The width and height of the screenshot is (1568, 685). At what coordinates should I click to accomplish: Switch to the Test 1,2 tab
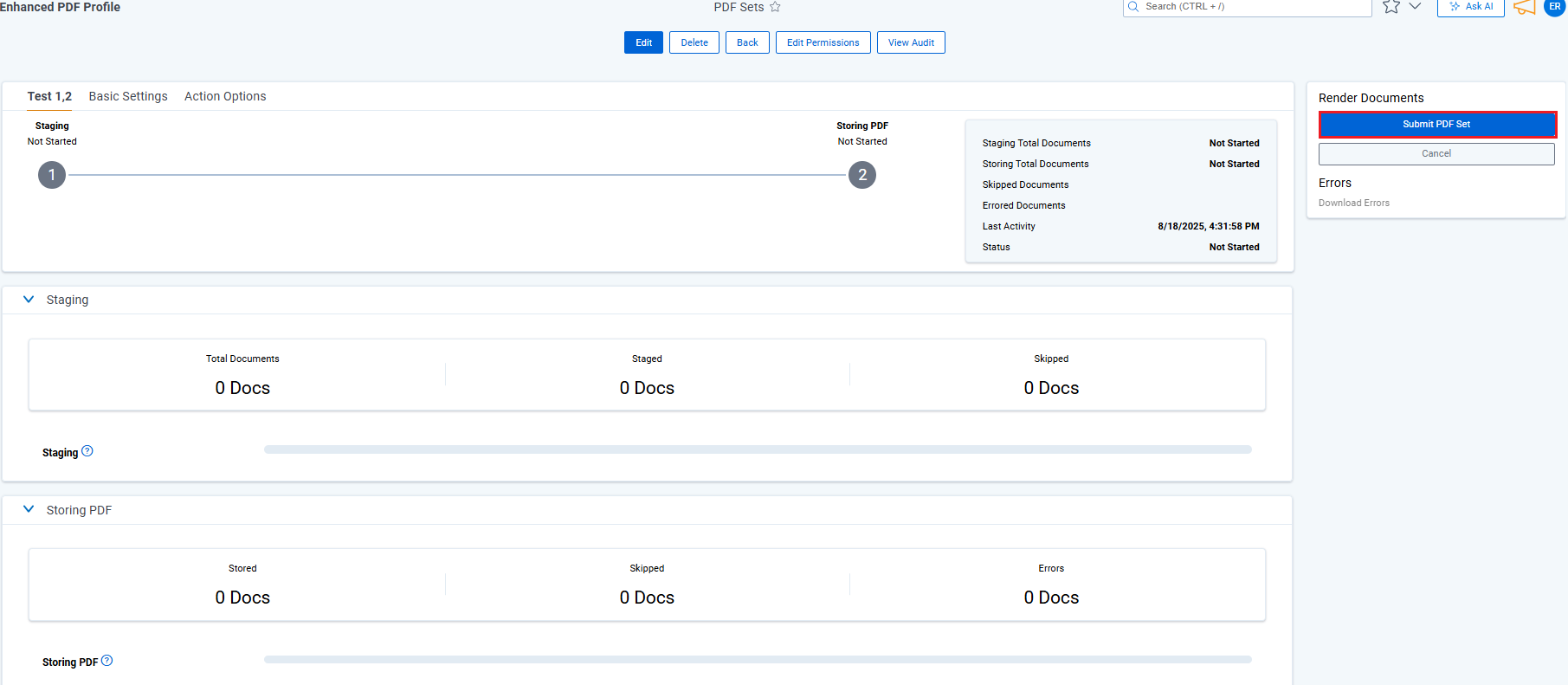(x=49, y=96)
